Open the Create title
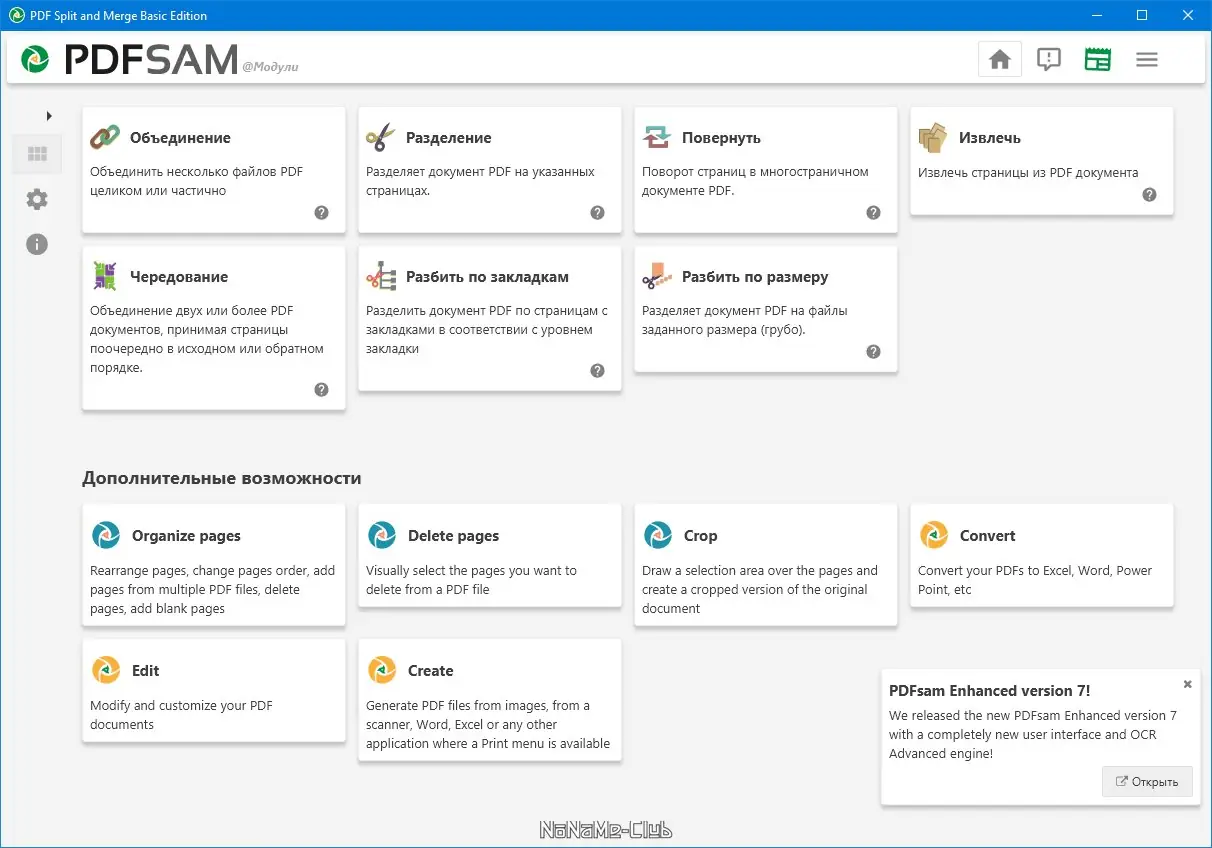1212x848 pixels. (x=430, y=671)
